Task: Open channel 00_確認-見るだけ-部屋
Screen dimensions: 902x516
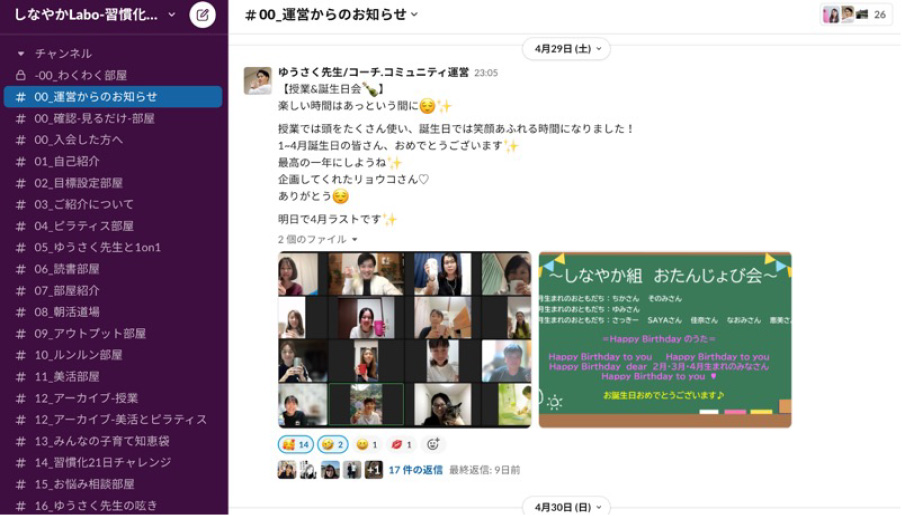Action: (113, 119)
